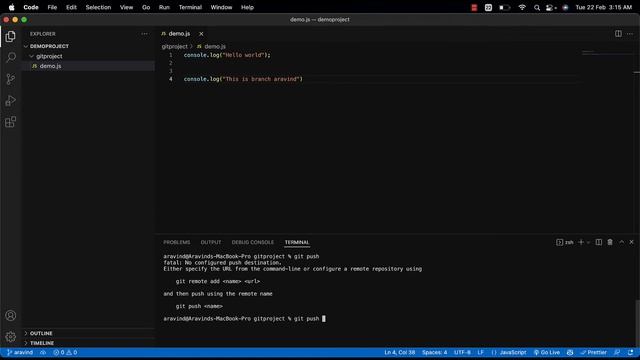The height and width of the screenshot is (360, 640).
Task: Kill terminal with trash icon
Action: click(x=610, y=242)
